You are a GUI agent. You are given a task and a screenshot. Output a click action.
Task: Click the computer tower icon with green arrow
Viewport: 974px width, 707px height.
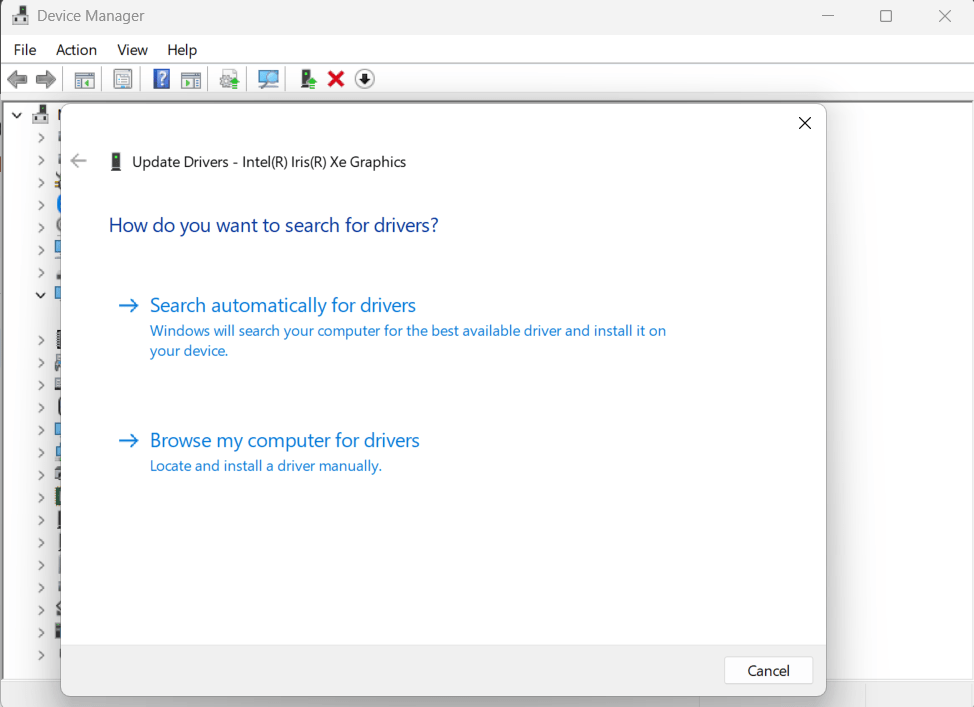click(x=308, y=79)
